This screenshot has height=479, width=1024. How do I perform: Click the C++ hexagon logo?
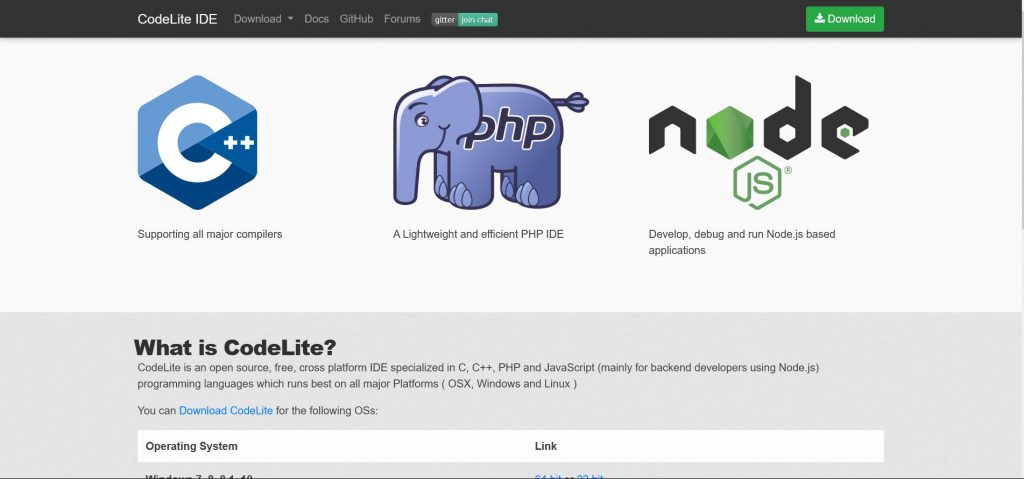coord(197,142)
